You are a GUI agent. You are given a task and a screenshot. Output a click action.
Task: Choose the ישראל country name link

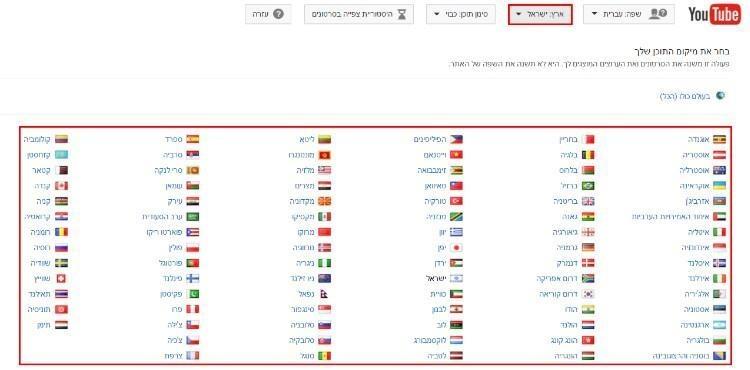tap(436, 278)
